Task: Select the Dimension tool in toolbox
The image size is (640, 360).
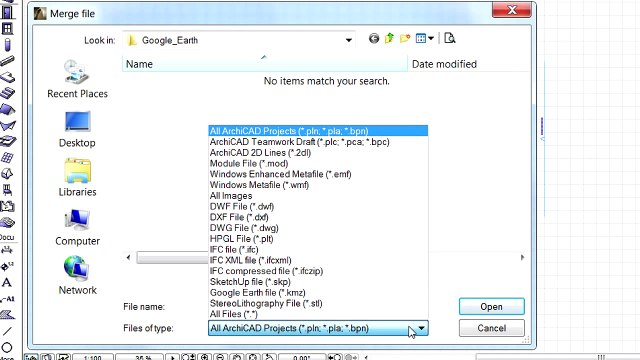Action: 7,250
